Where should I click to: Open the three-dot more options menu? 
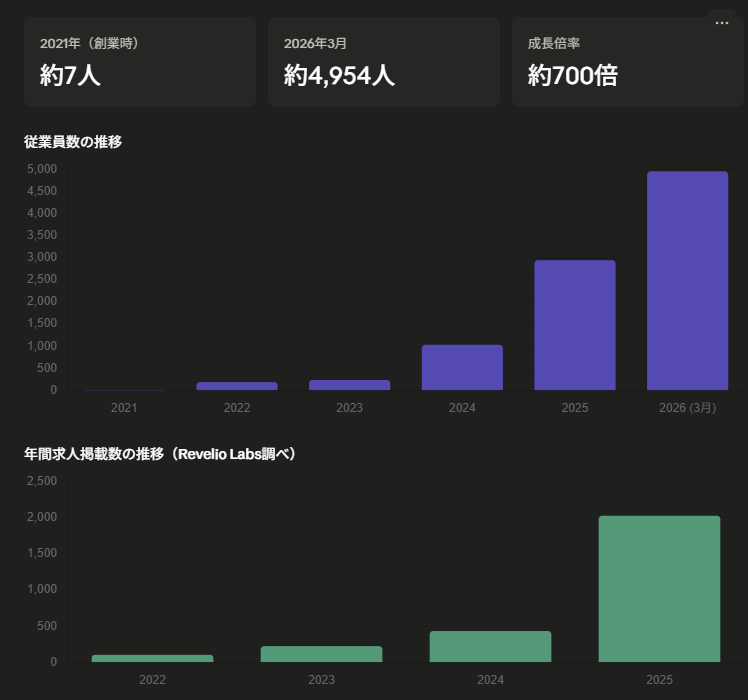[x=722, y=23]
